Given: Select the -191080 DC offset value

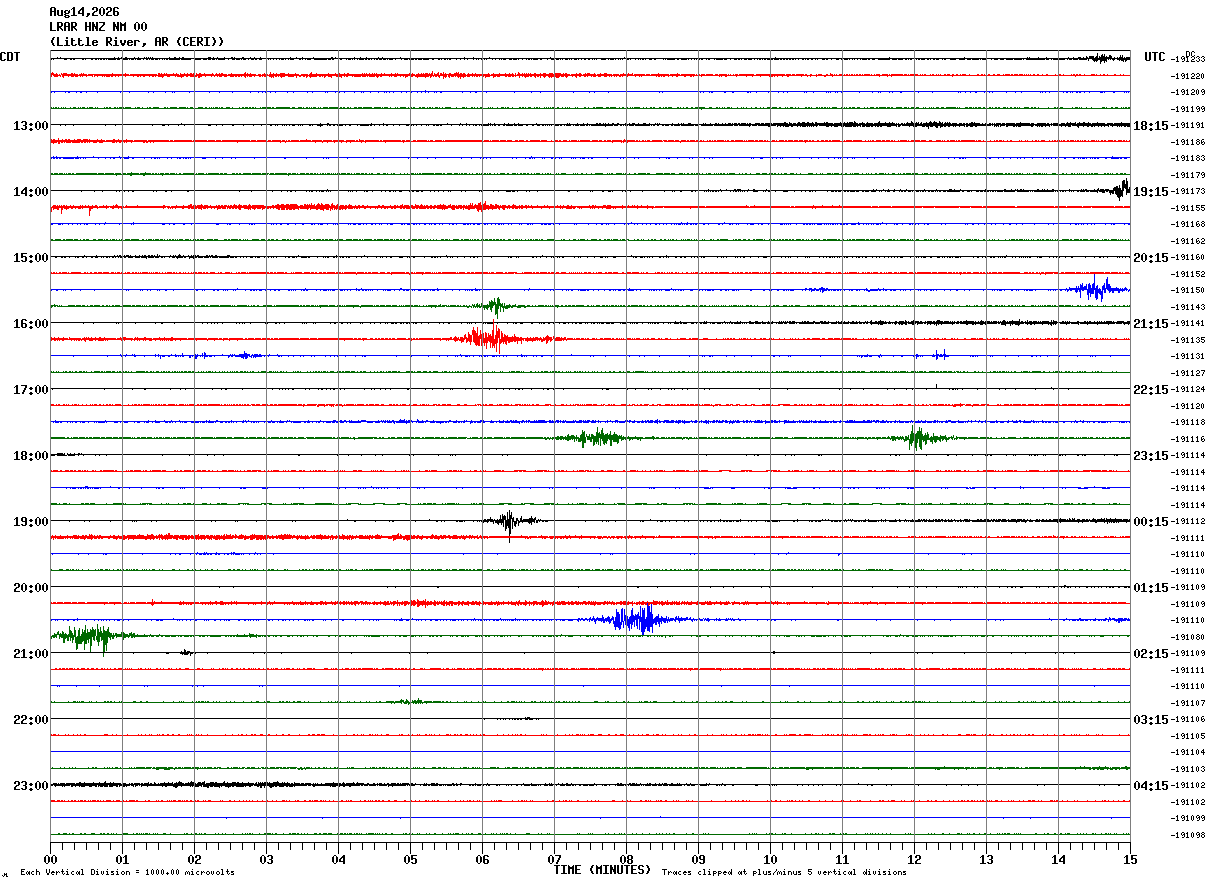Looking at the screenshot, I should pyautogui.click(x=1187, y=637).
